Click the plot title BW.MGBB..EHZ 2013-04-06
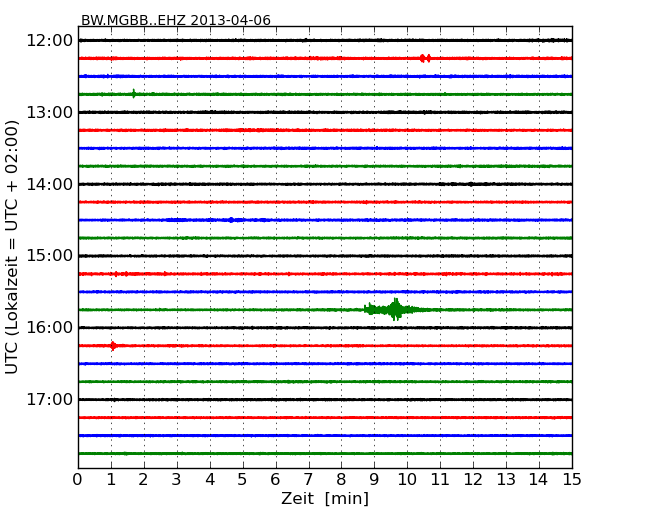 [176, 20]
